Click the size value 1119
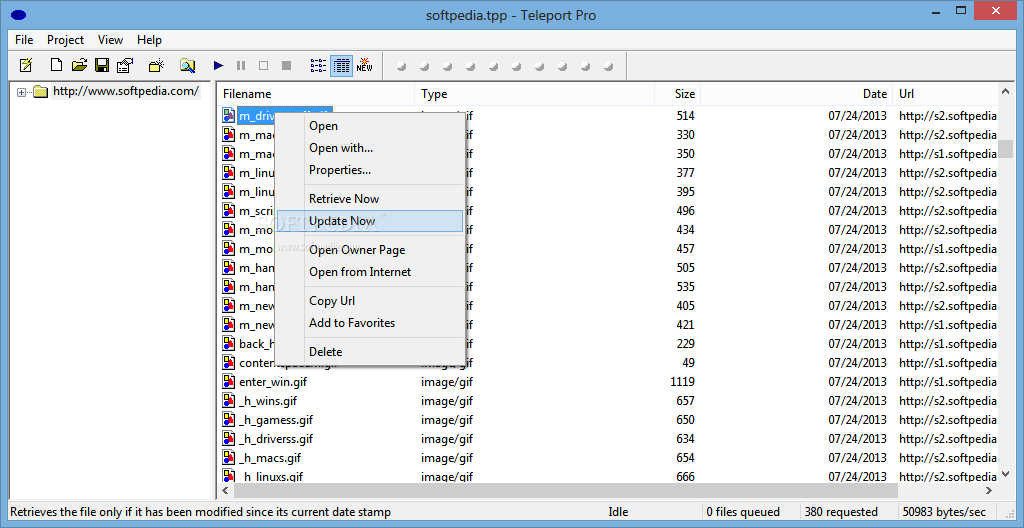Image resolution: width=1024 pixels, height=528 pixels. tap(682, 382)
